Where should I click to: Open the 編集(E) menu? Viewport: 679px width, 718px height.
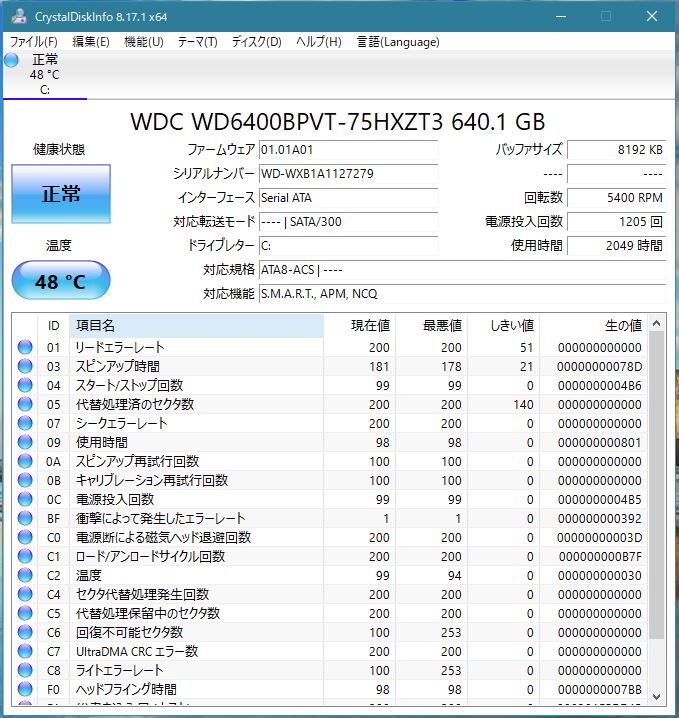(91, 42)
